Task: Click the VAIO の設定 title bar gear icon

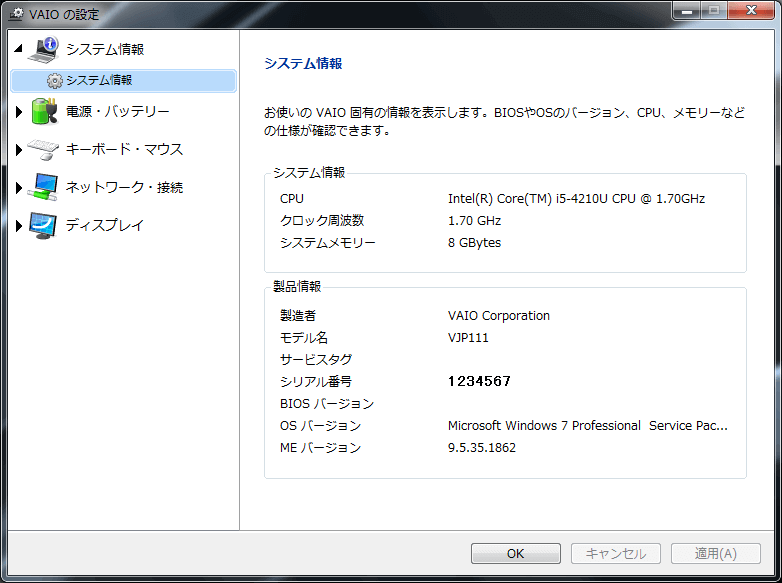Action: point(16,14)
